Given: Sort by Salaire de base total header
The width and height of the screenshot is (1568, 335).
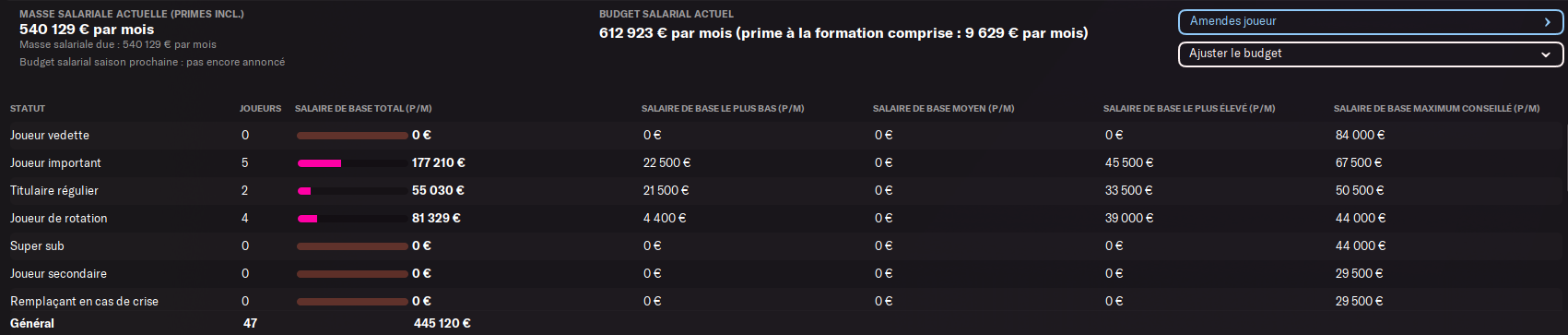Looking at the screenshot, I should point(363,109).
